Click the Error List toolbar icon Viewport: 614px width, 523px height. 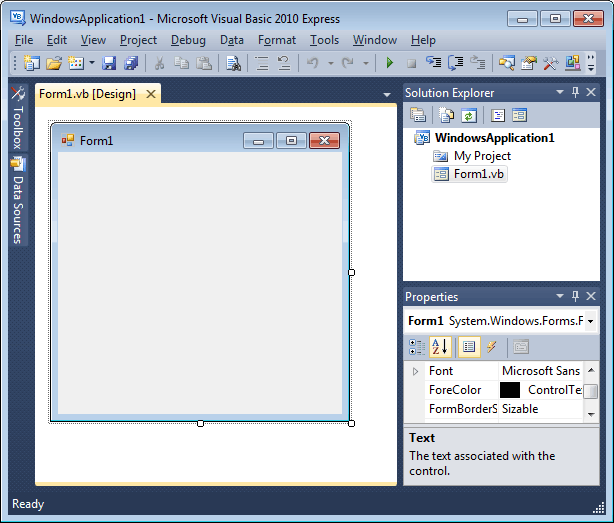572,63
